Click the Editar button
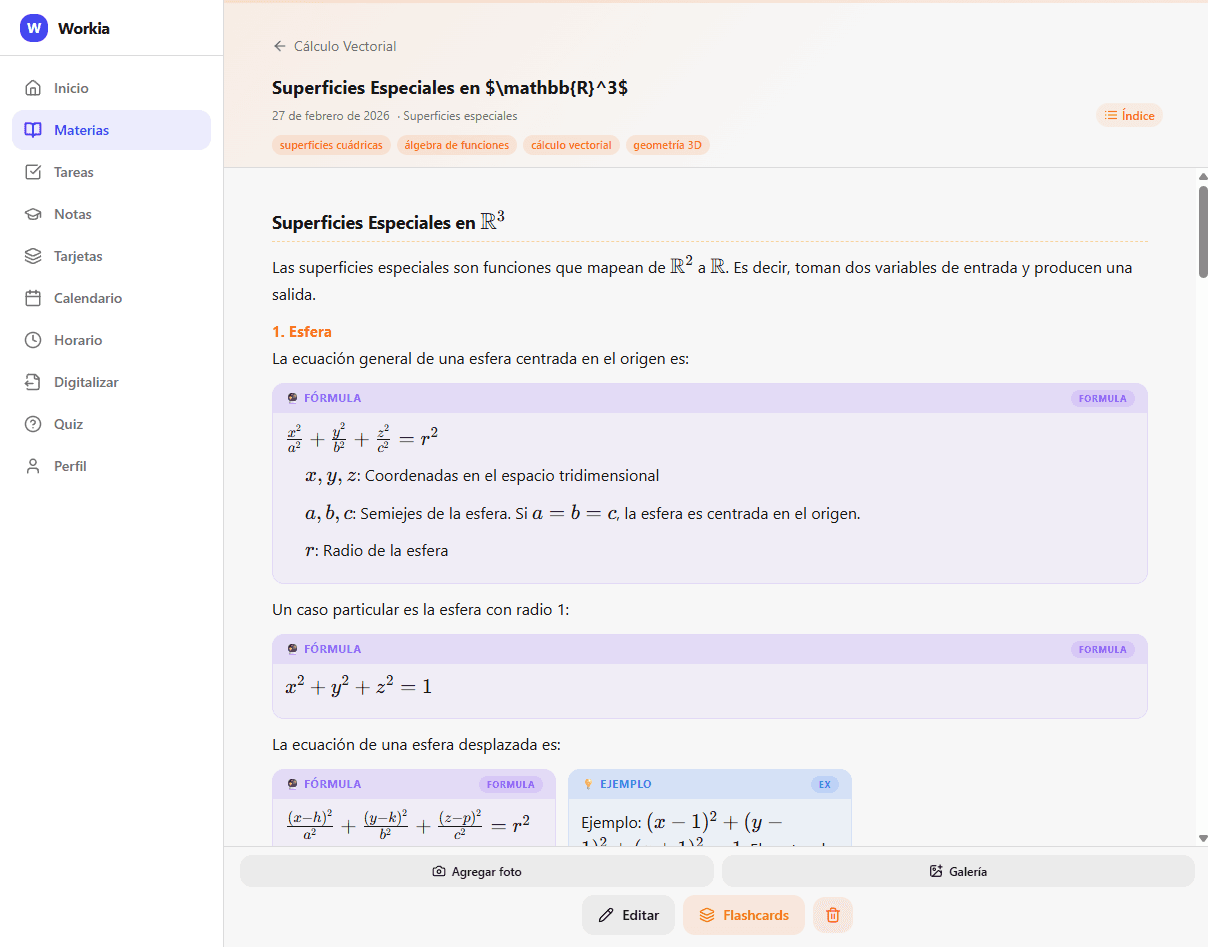 click(x=628, y=915)
